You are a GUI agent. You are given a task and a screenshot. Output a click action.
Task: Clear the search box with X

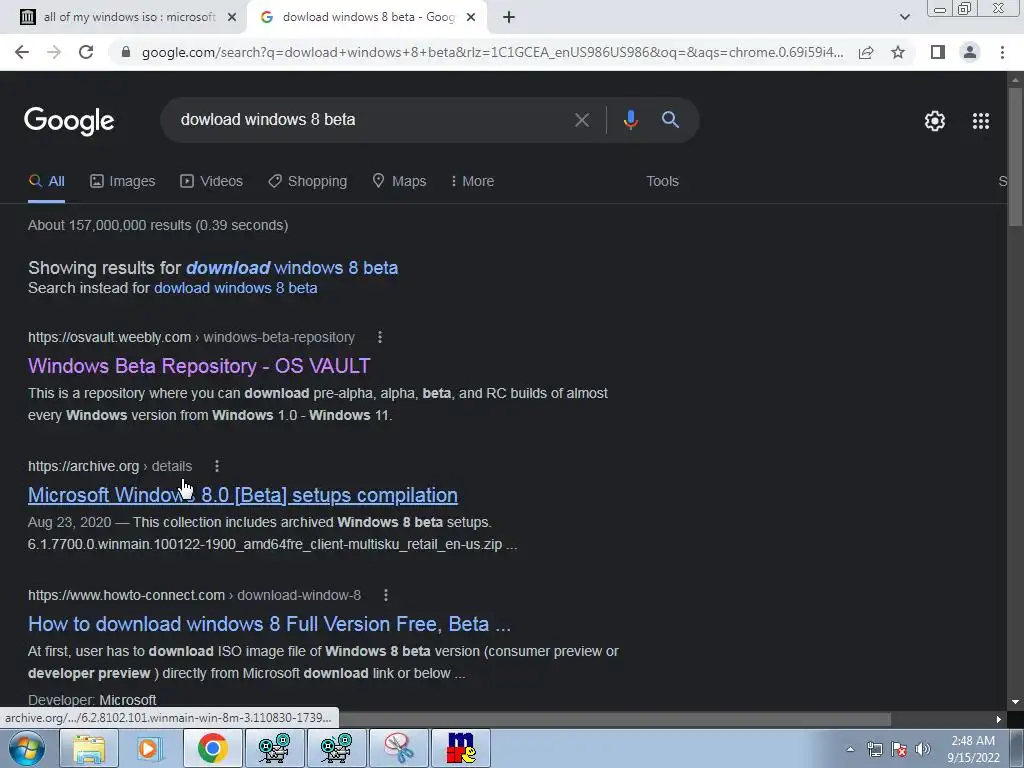(581, 120)
